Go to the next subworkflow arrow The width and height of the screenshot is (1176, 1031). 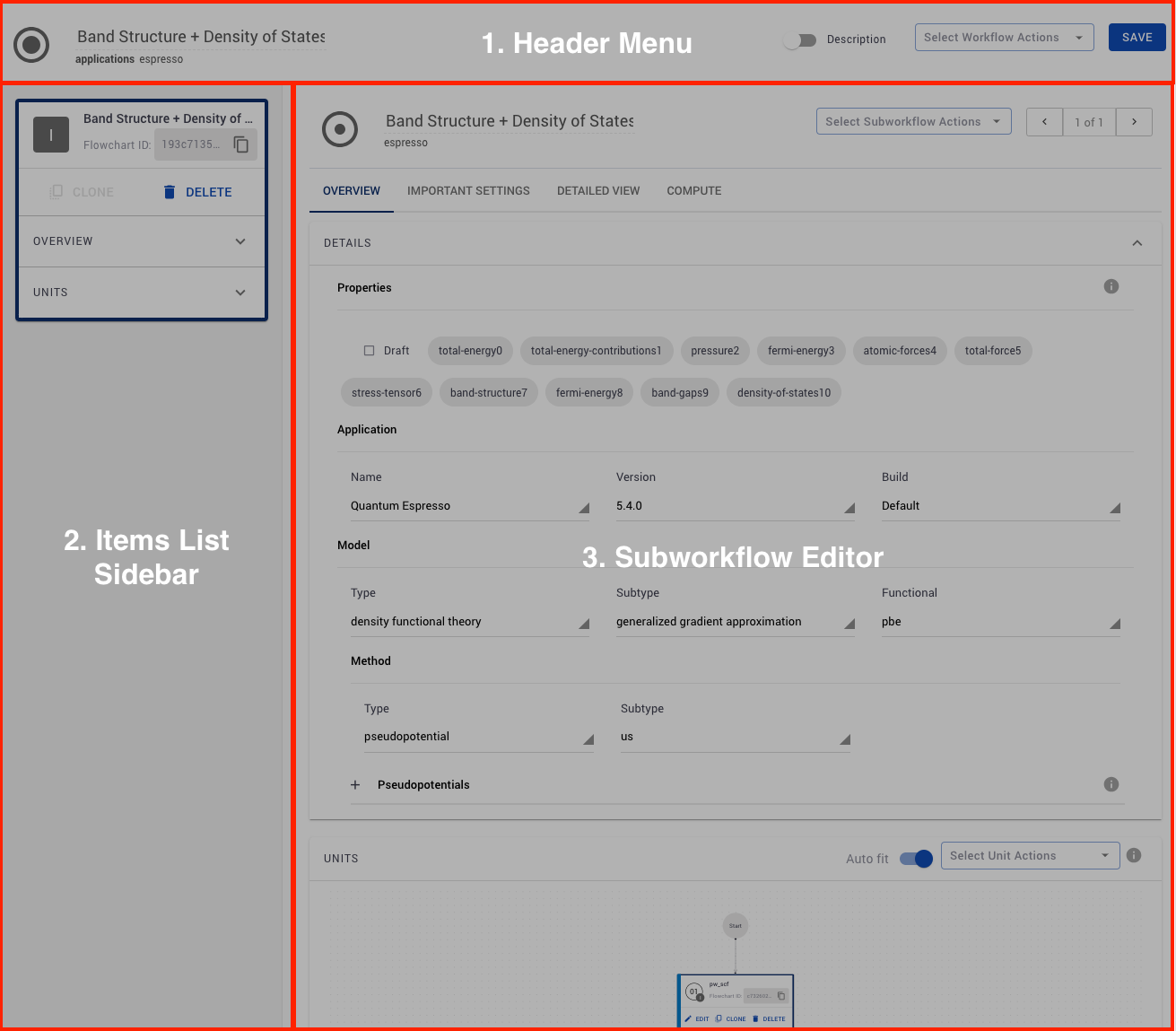coord(1134,122)
